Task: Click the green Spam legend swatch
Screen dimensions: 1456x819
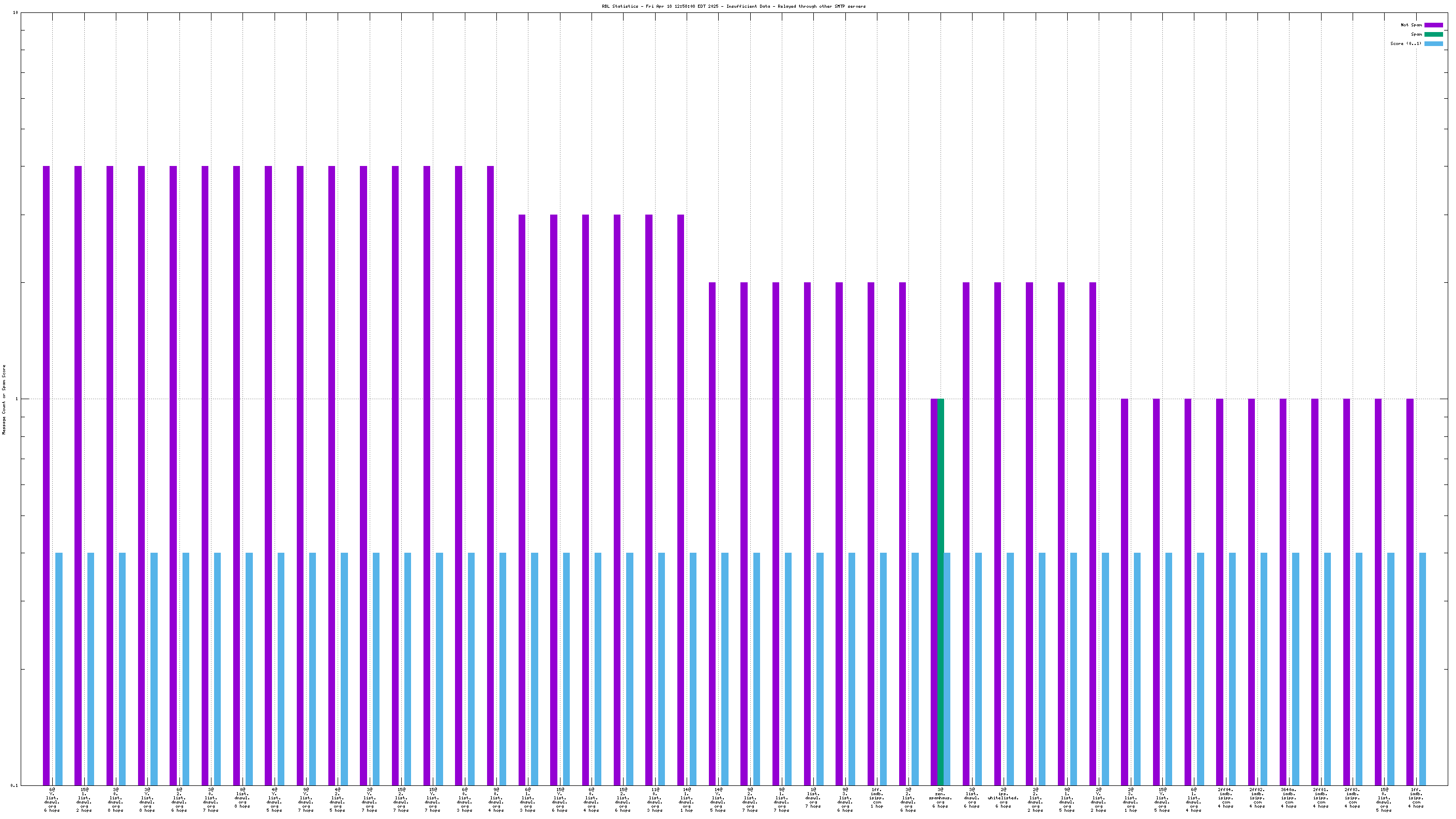Action: click(x=1433, y=34)
